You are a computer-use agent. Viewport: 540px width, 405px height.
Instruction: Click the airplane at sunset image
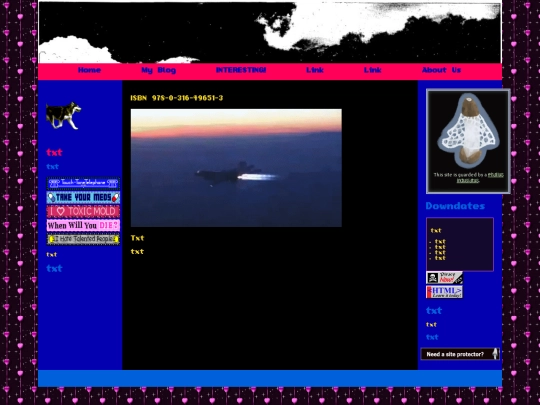click(x=236, y=168)
